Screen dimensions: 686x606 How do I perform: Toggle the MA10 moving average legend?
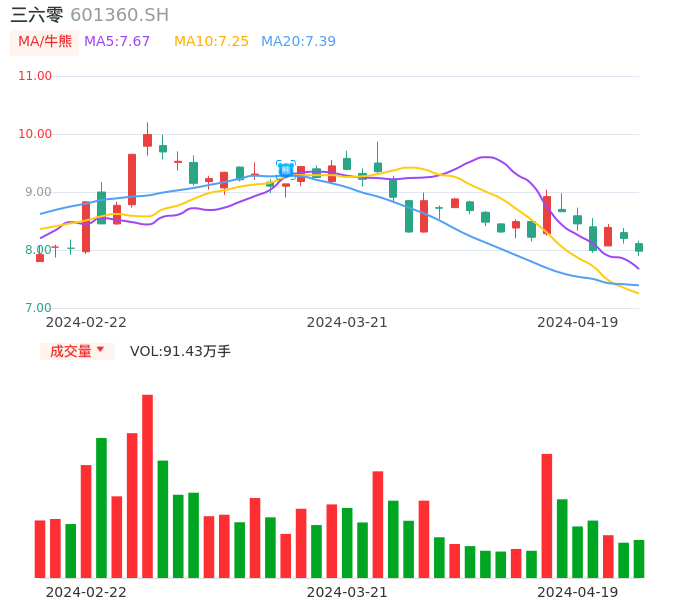211,42
